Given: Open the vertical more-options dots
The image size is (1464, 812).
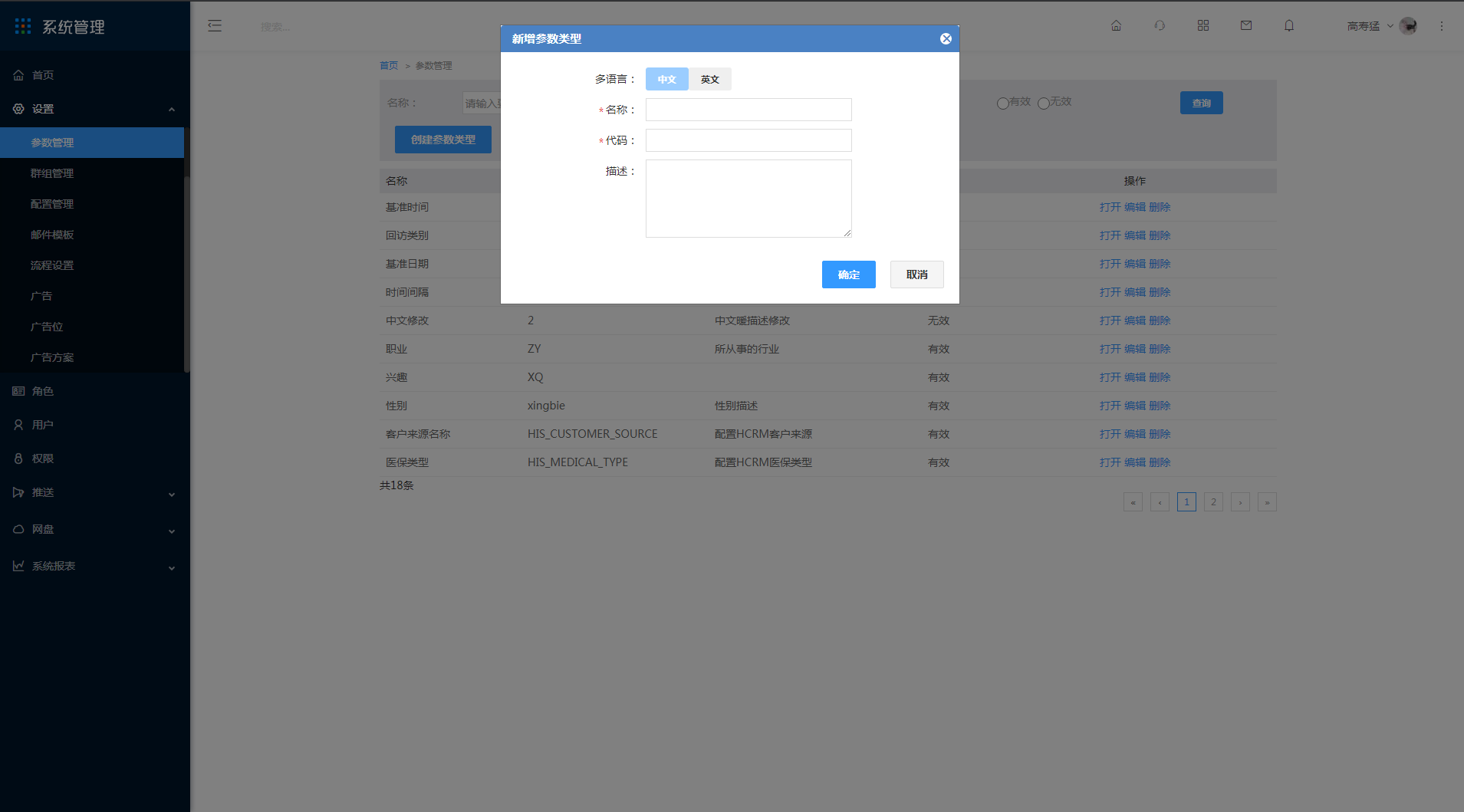Looking at the screenshot, I should 1442,26.
